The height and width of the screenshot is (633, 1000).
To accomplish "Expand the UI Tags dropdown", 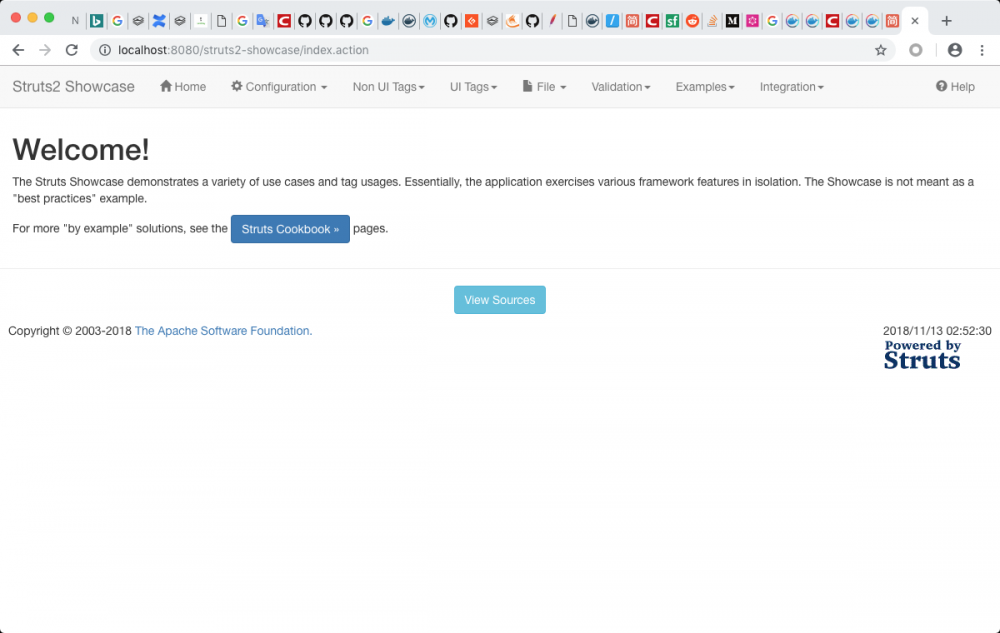I will (x=473, y=87).
